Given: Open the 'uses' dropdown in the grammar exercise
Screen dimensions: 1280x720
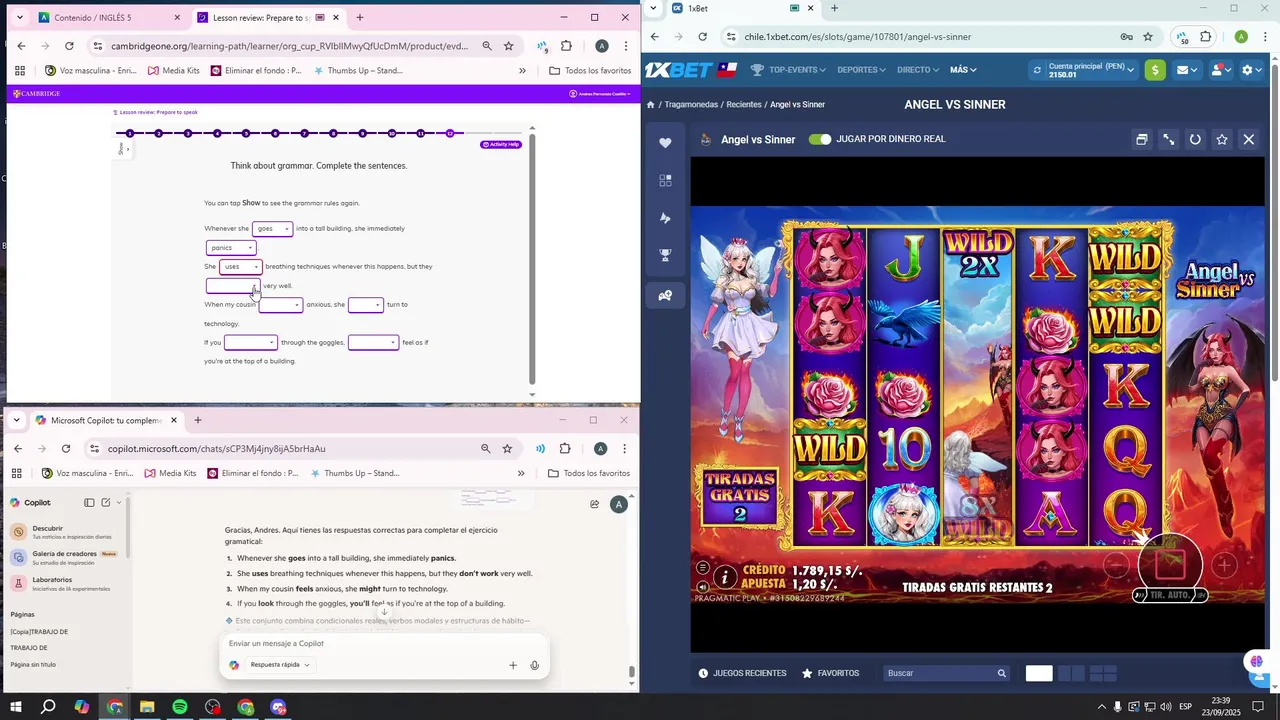Looking at the screenshot, I should pyautogui.click(x=241, y=267).
